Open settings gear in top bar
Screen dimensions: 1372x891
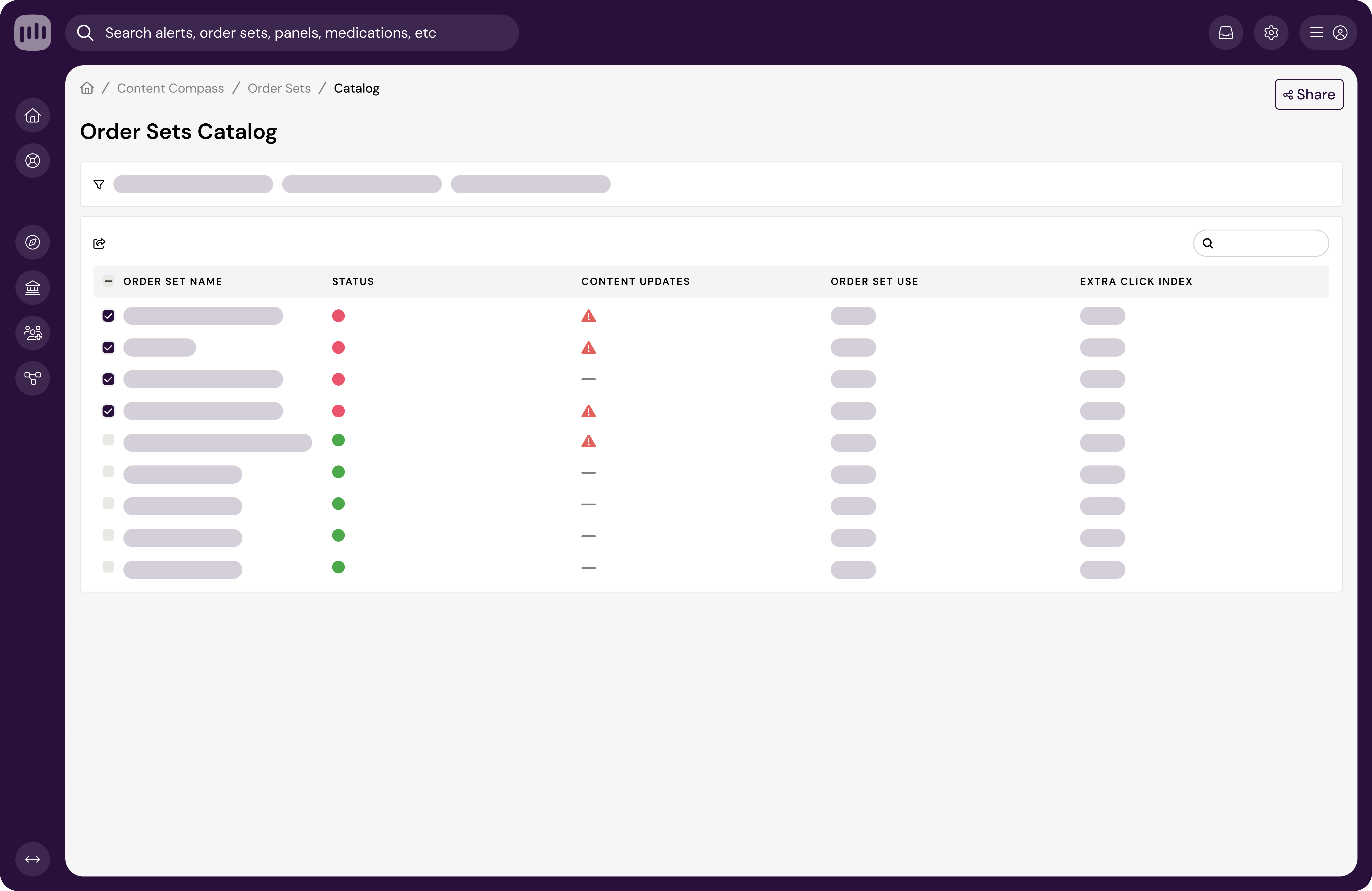pyautogui.click(x=1271, y=33)
